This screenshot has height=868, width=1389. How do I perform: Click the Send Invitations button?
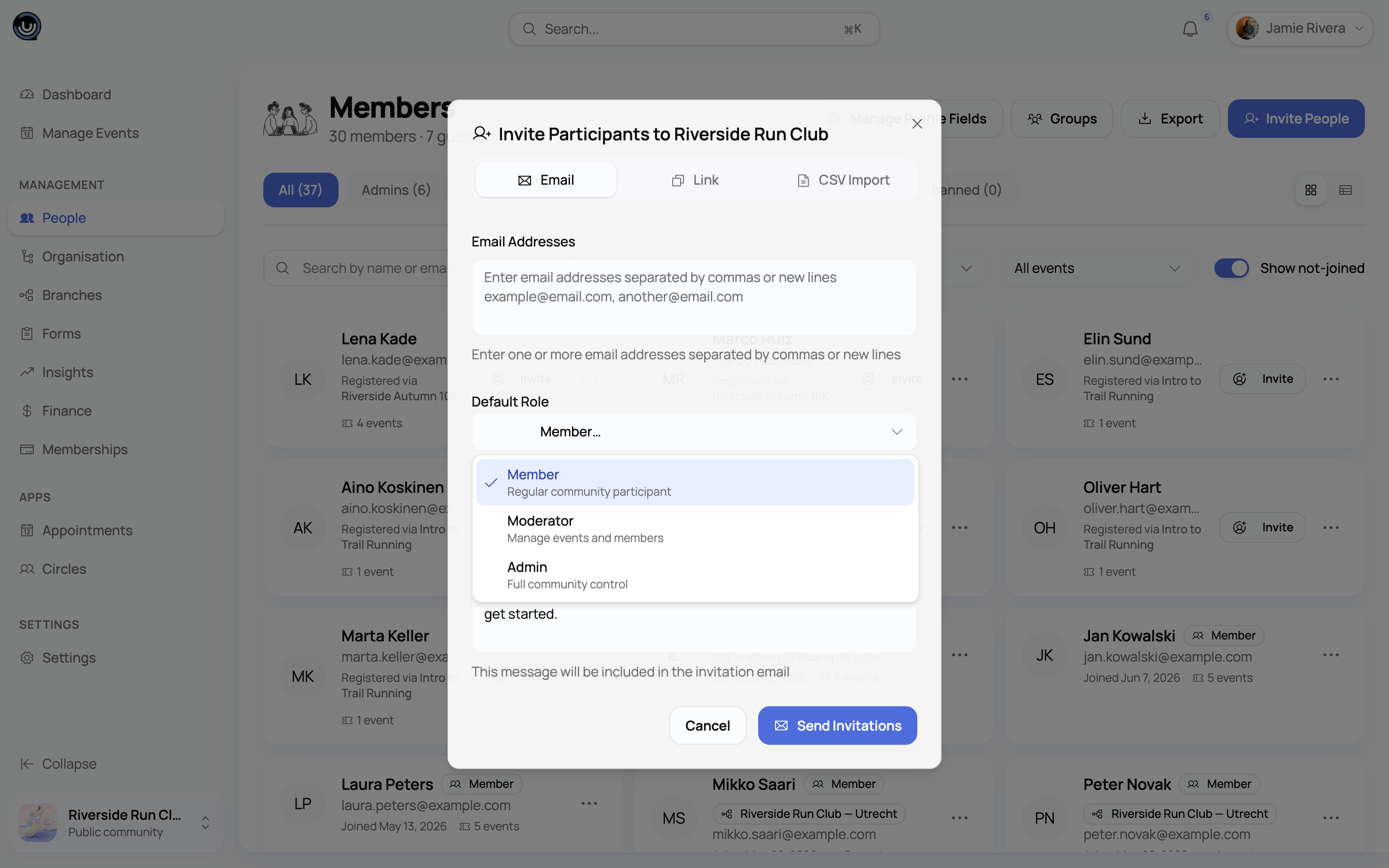coord(837,726)
